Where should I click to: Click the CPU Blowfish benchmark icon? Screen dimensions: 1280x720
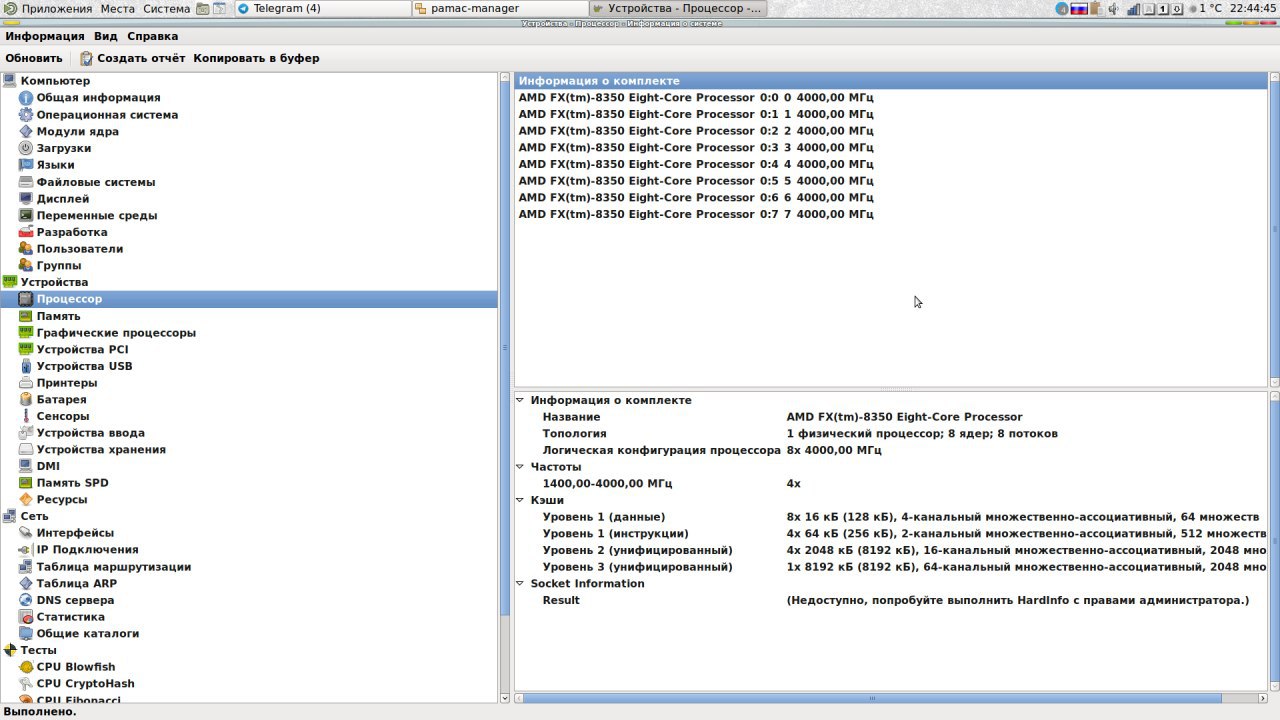26,667
